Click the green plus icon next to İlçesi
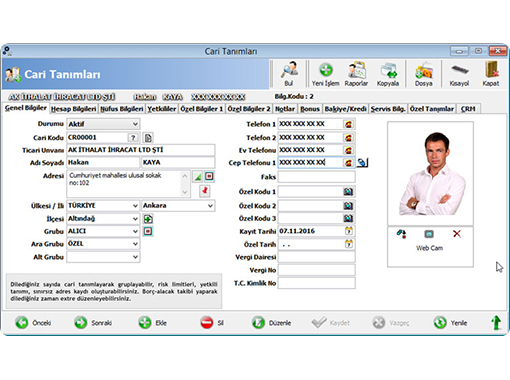The height and width of the screenshot is (380, 510). click(148, 219)
